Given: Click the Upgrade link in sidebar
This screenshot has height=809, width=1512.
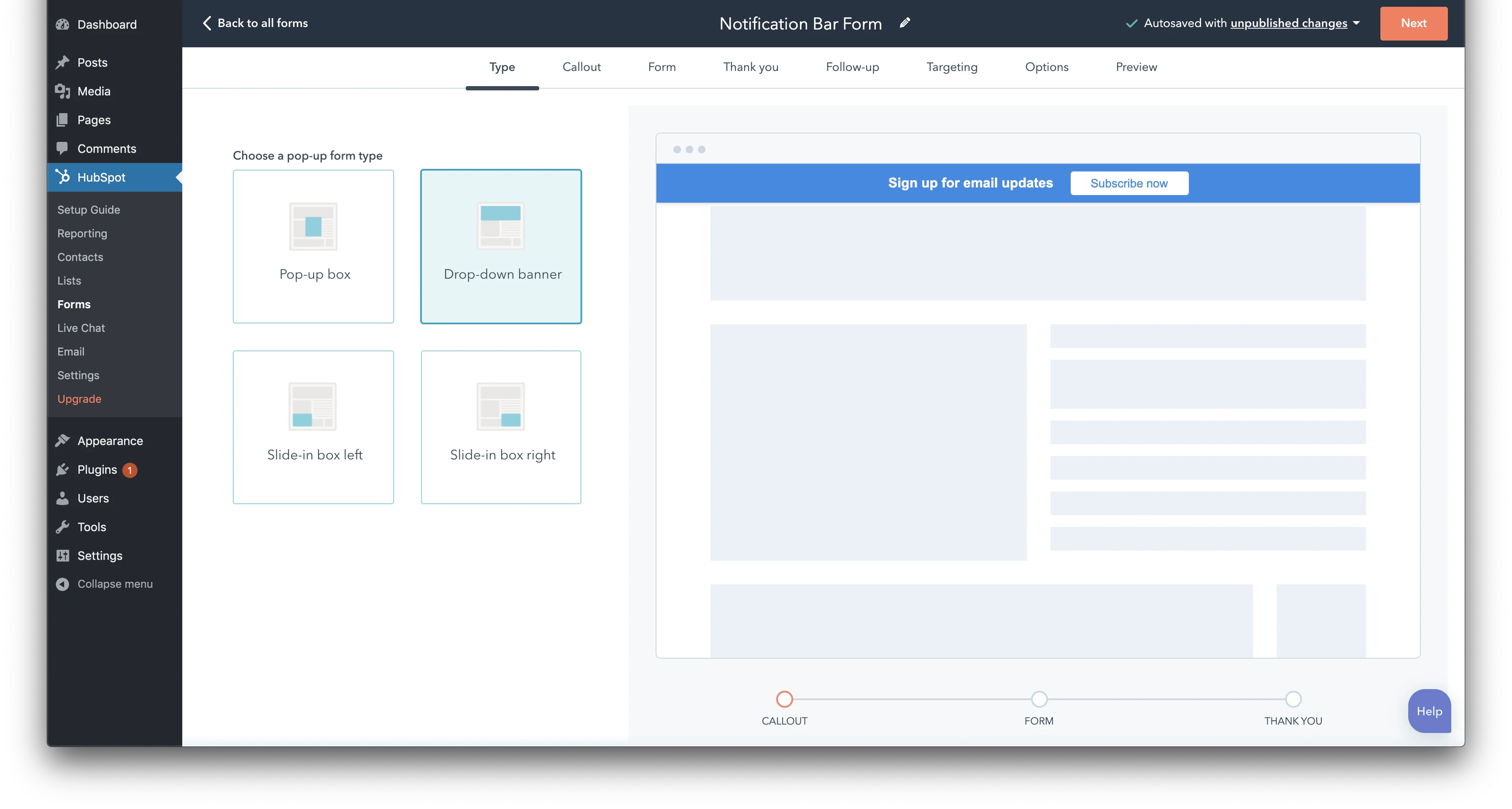Looking at the screenshot, I should 79,399.
